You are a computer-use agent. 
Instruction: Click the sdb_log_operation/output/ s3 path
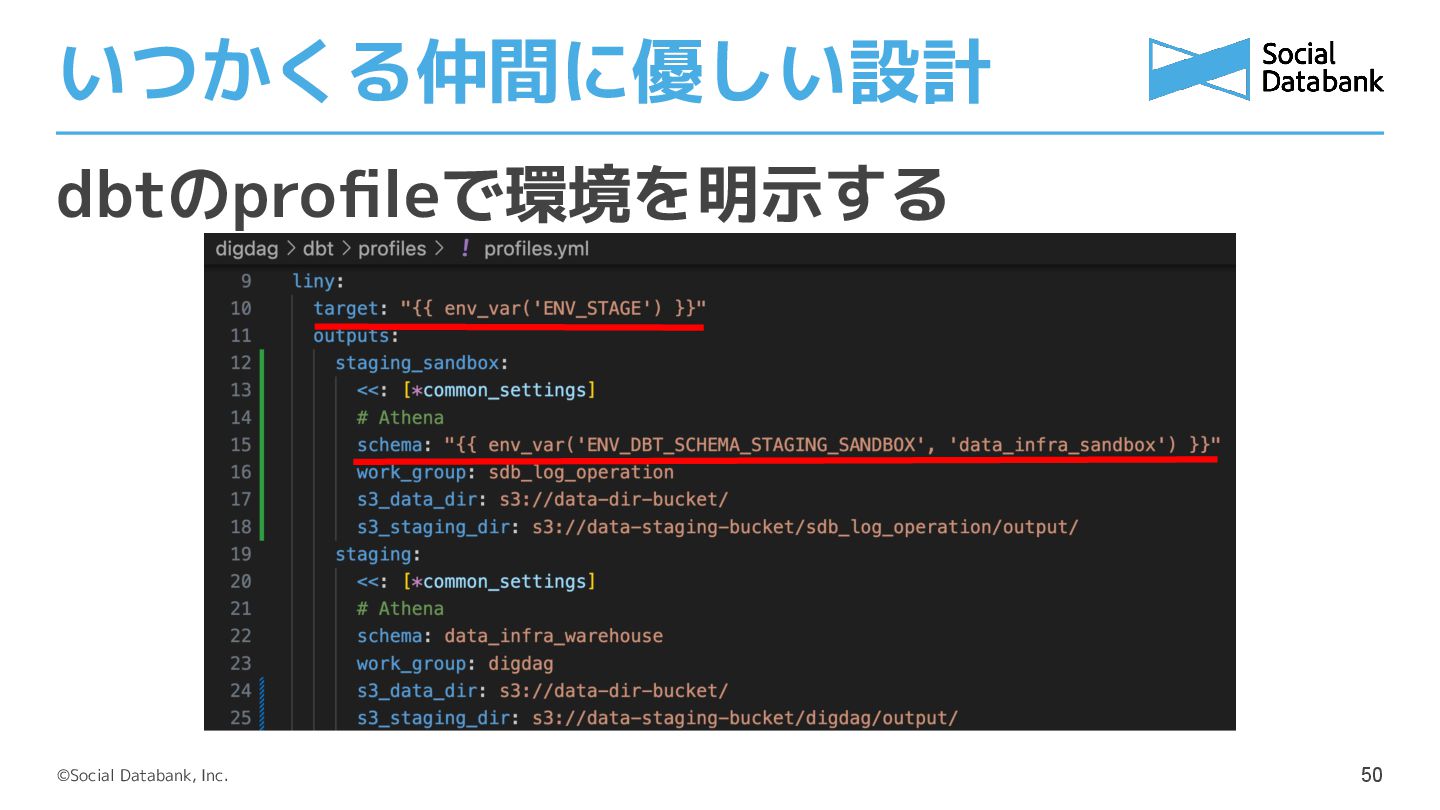tap(805, 526)
